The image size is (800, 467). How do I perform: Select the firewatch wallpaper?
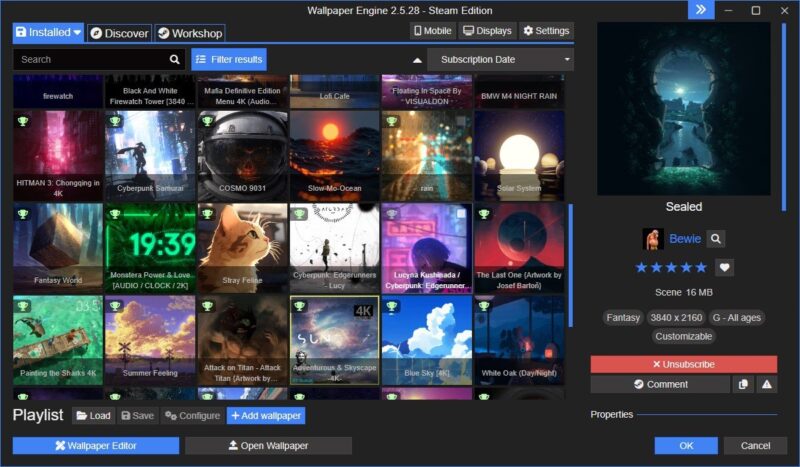pyautogui.click(x=58, y=91)
